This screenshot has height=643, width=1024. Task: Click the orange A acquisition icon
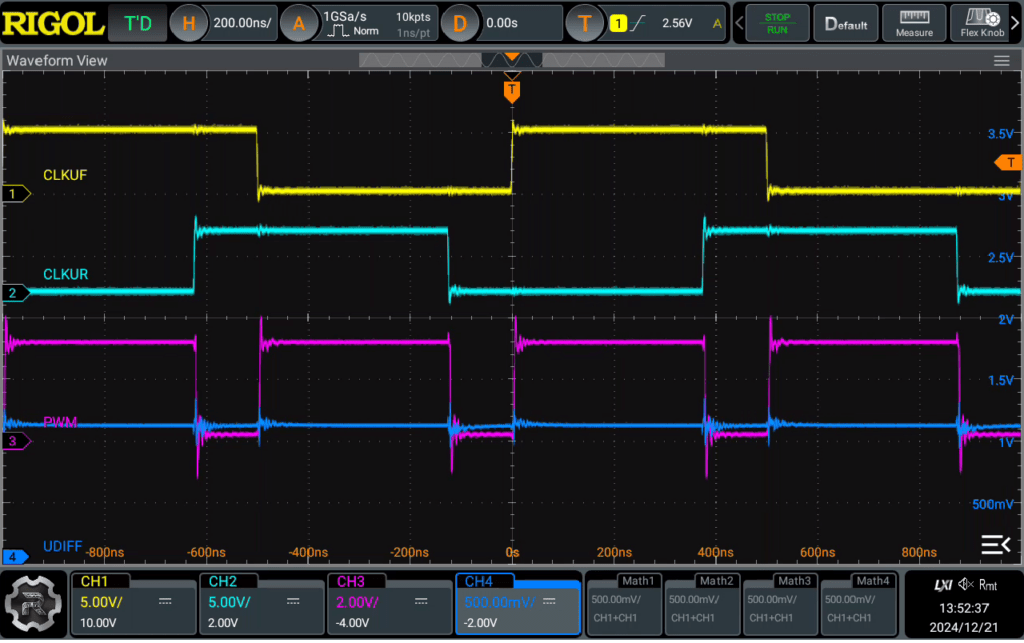[298, 24]
